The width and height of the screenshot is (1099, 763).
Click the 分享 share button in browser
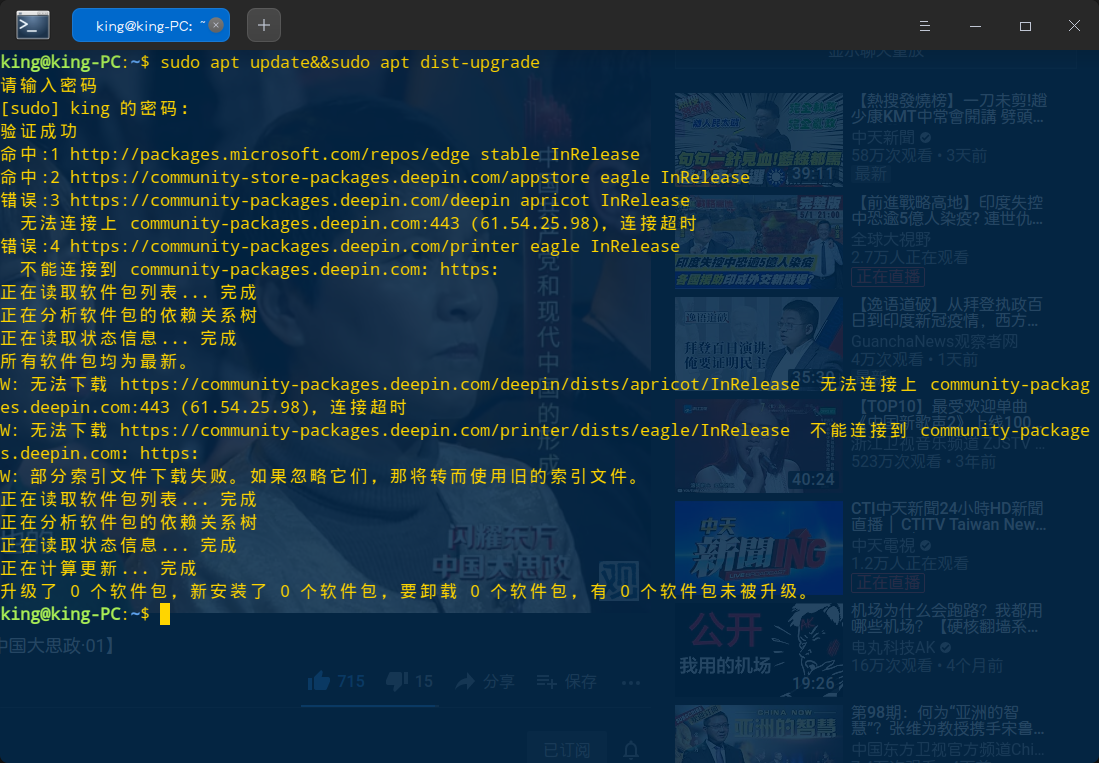pos(486,681)
